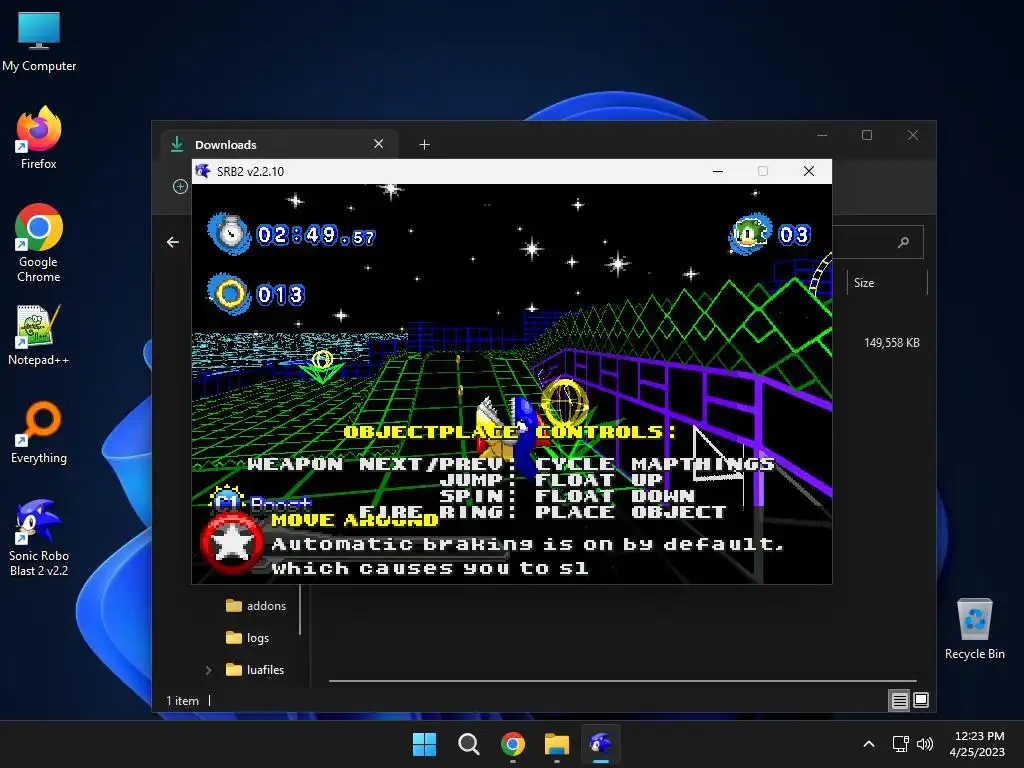The image size is (1024, 768).
Task: Open File Explorer from the taskbar
Action: pyautogui.click(x=557, y=744)
